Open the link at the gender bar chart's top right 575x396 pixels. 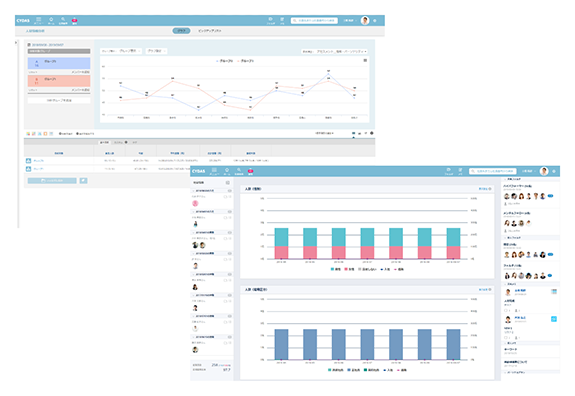tap(485, 189)
